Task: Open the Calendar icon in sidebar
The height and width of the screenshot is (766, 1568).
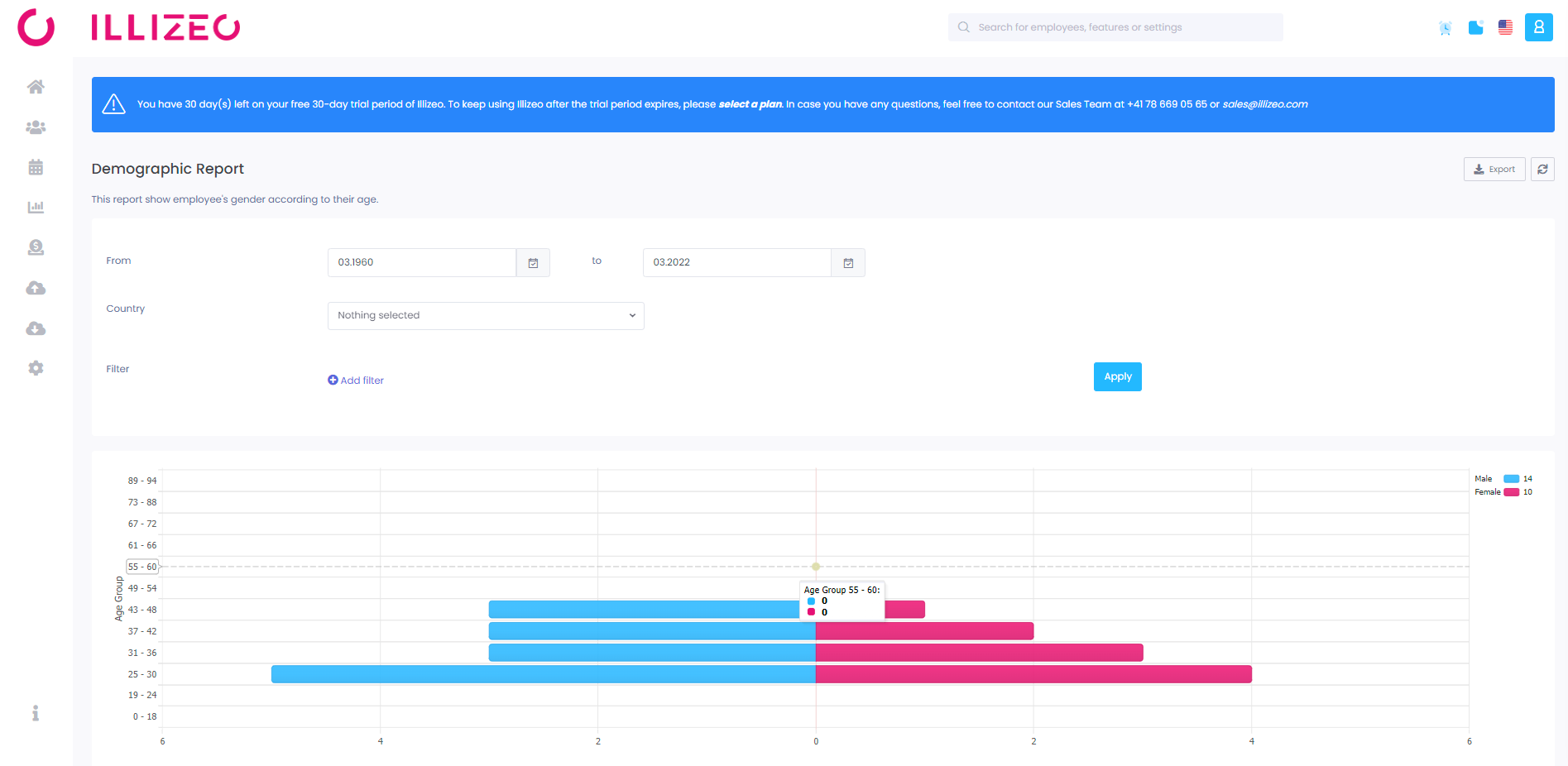Action: tap(36, 167)
